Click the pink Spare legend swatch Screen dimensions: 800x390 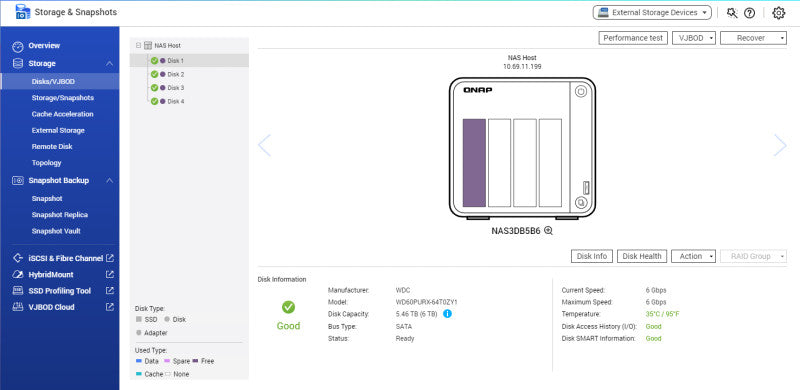pyautogui.click(x=167, y=361)
